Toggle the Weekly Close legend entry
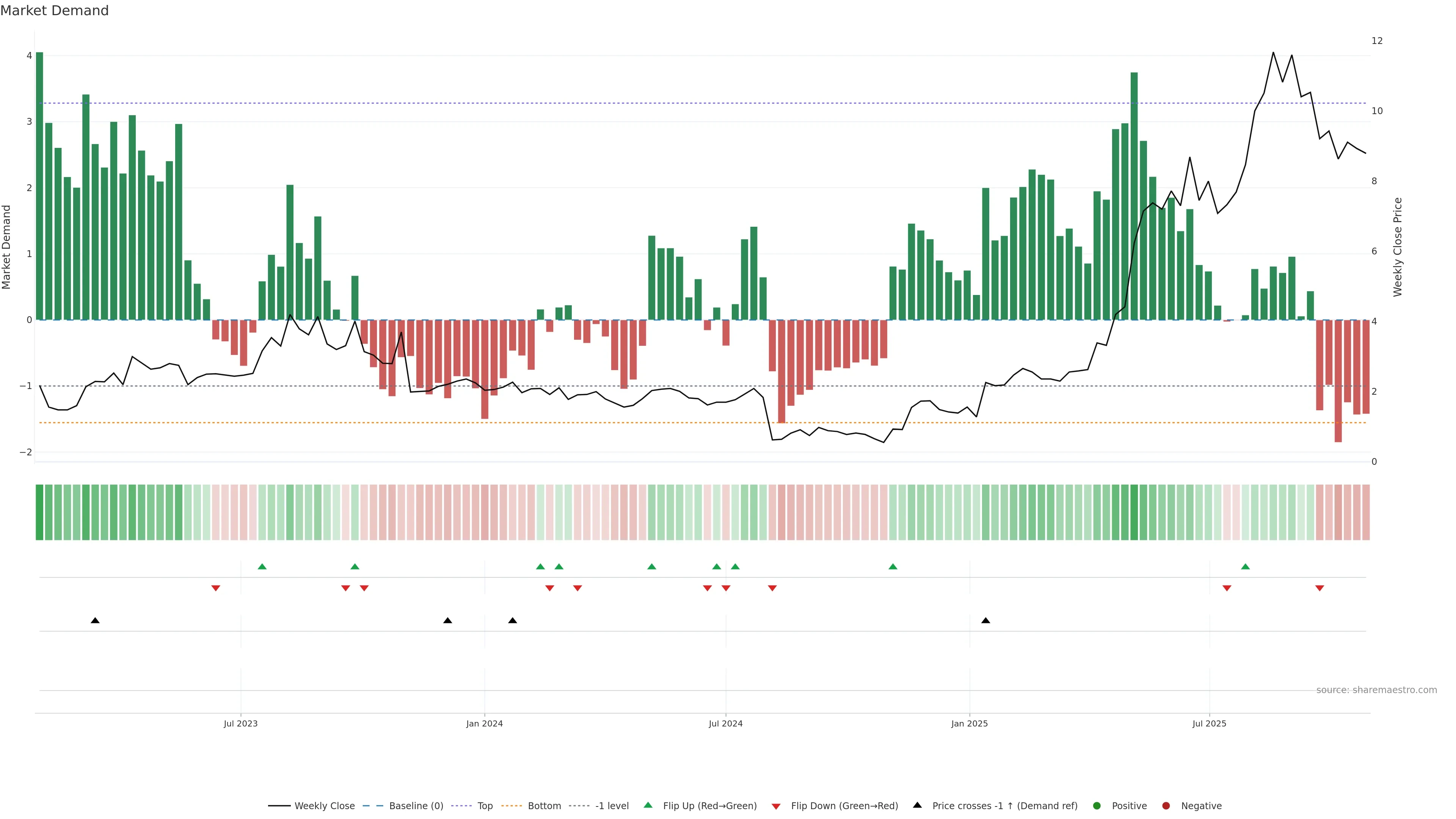The height and width of the screenshot is (819, 1456). pos(325,805)
